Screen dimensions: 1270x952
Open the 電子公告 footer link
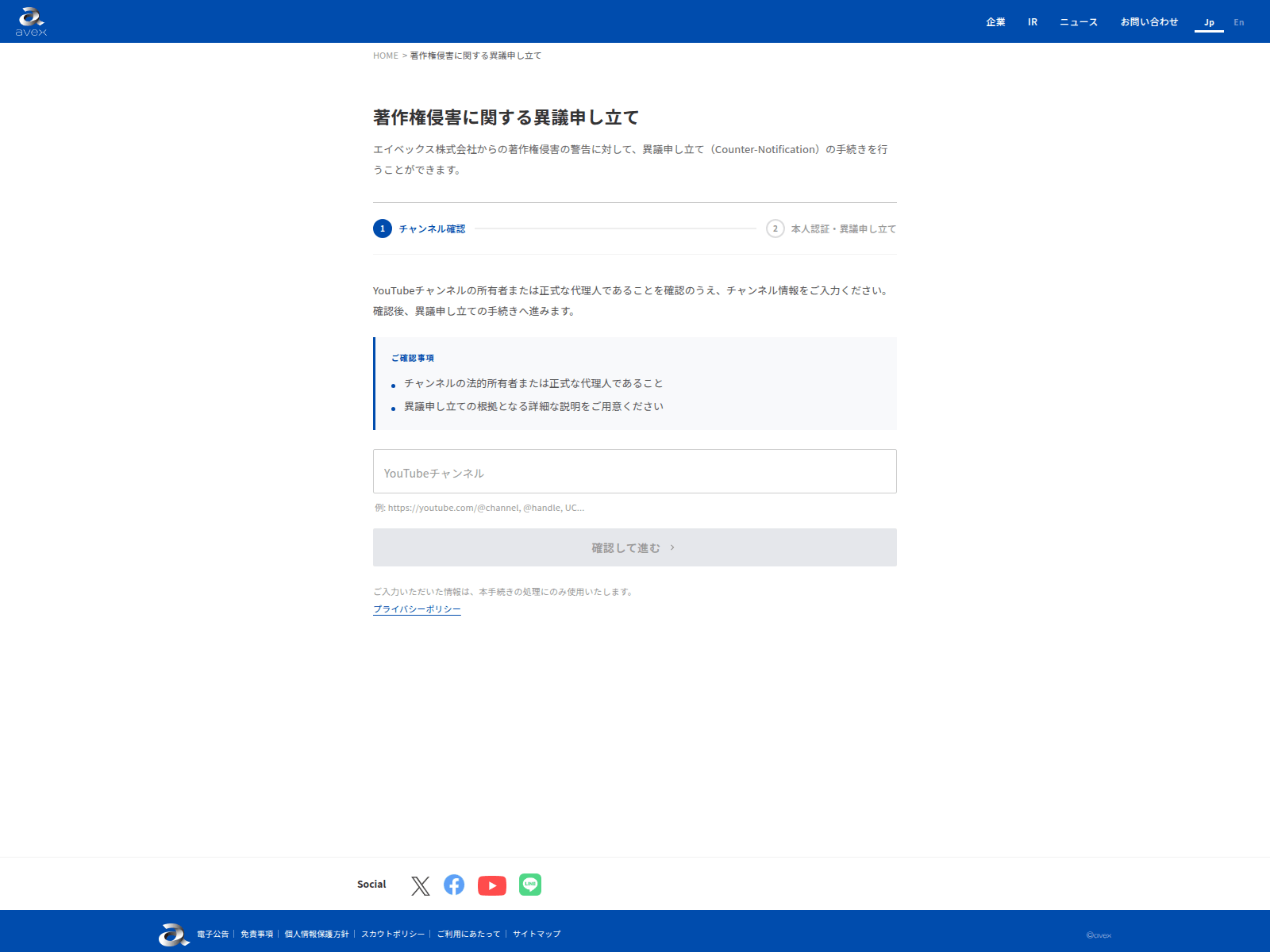point(213,934)
